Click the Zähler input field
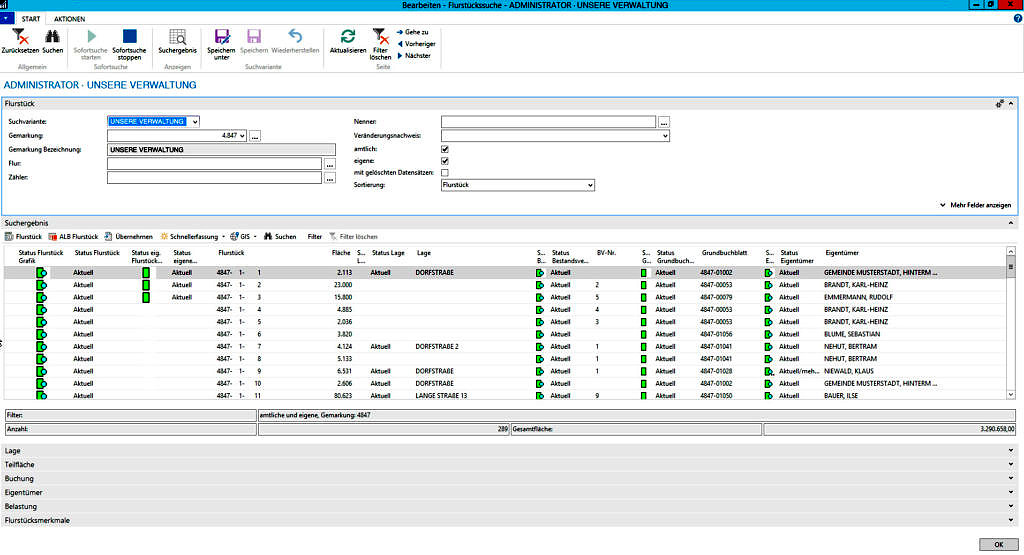Image resolution: width=1024 pixels, height=555 pixels. [x=214, y=178]
